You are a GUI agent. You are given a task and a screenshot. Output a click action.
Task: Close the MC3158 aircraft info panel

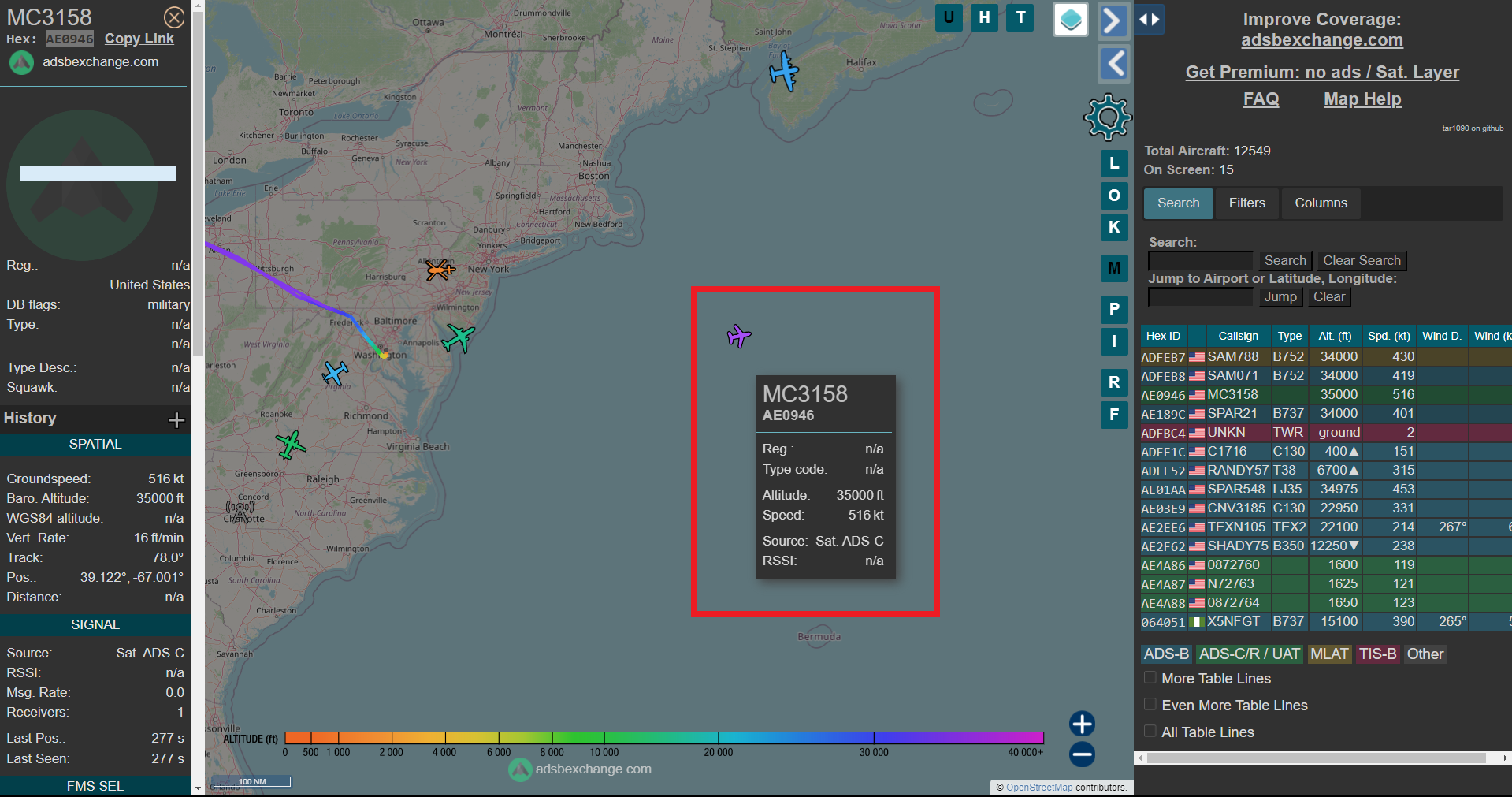(174, 17)
